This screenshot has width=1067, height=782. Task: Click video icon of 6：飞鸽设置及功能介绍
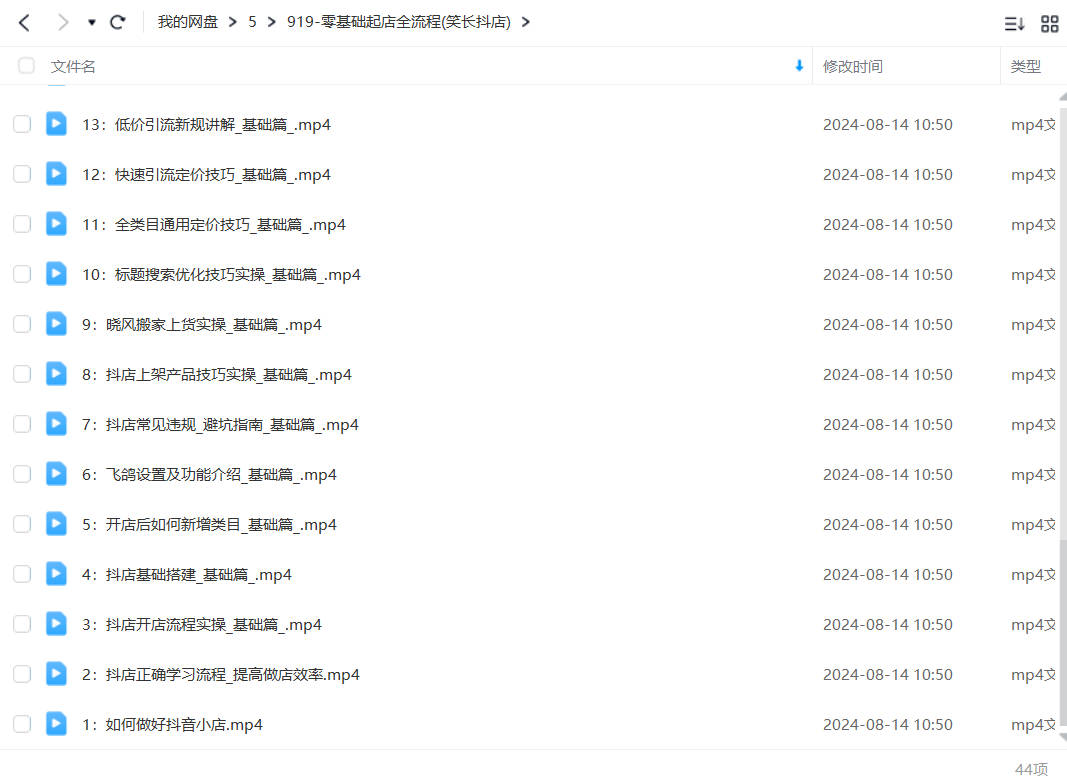point(56,474)
